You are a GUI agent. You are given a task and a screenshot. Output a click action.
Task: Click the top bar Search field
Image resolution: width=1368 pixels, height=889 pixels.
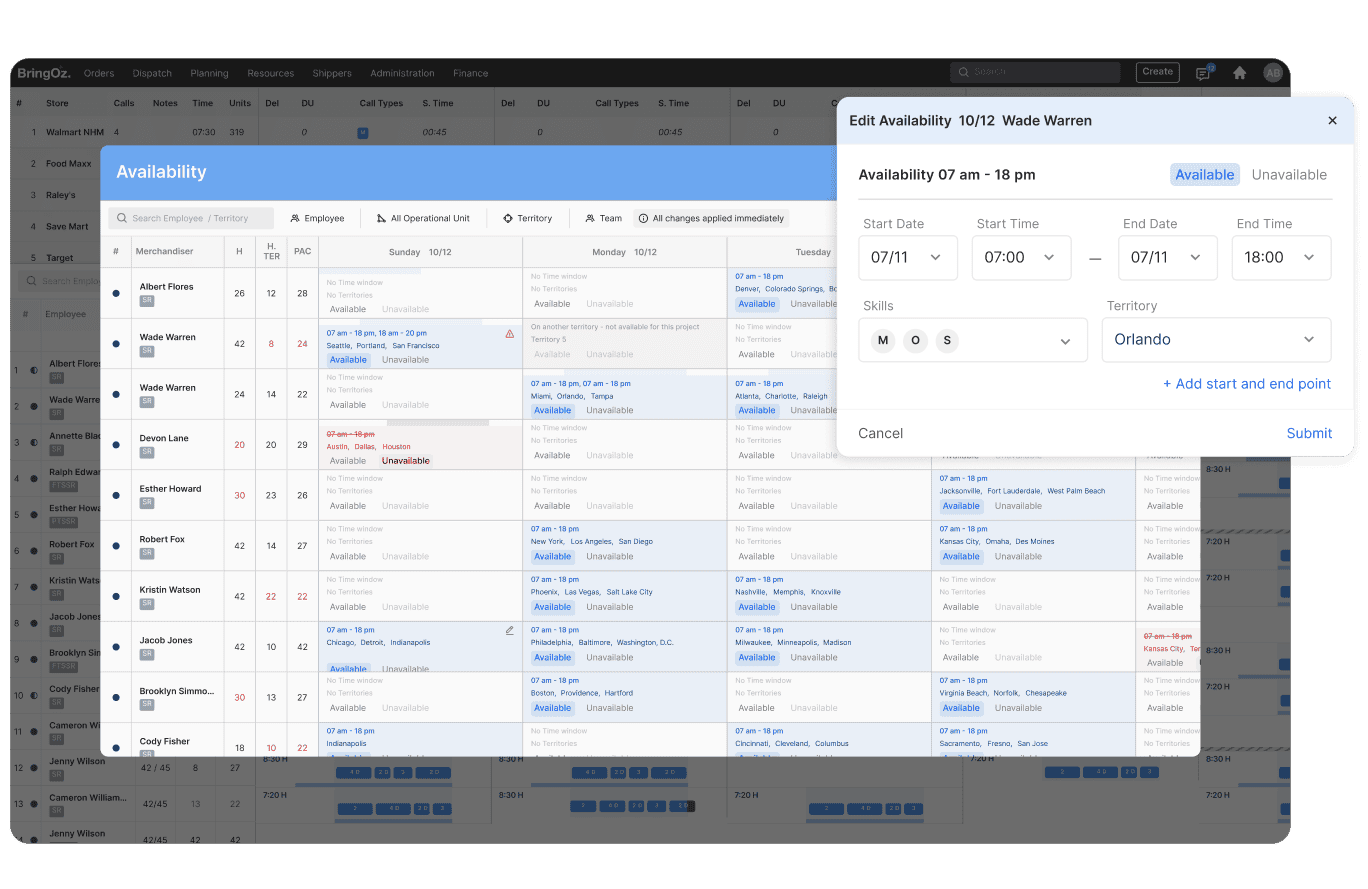[x=1035, y=72]
